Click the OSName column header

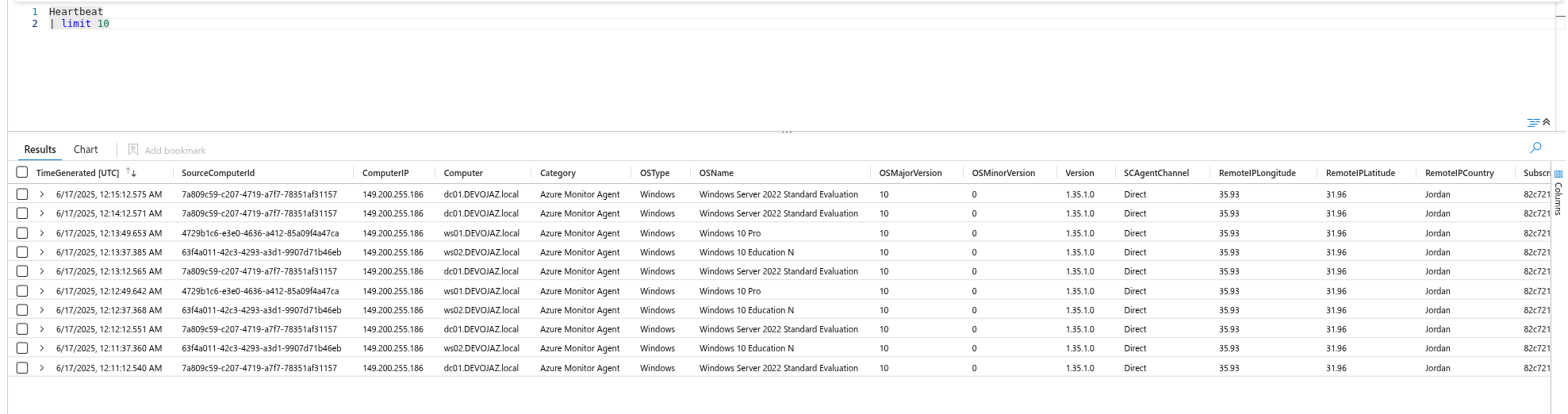pos(716,173)
